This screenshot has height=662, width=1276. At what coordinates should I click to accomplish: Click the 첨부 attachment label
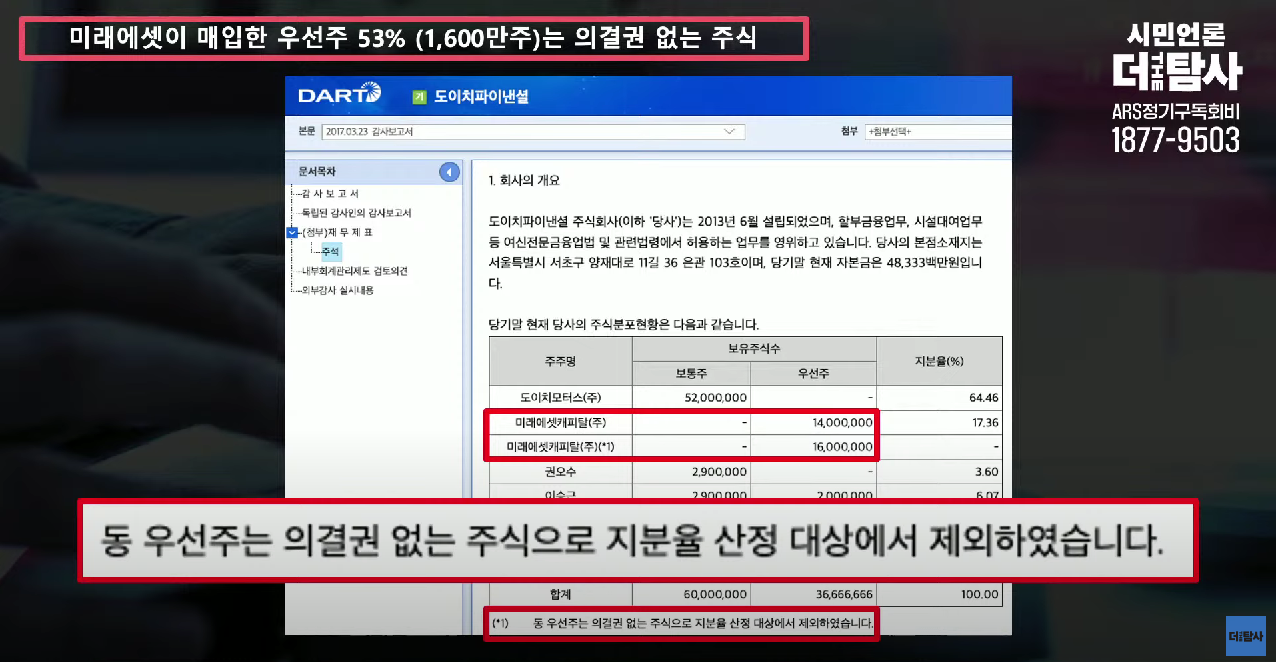pyautogui.click(x=847, y=130)
